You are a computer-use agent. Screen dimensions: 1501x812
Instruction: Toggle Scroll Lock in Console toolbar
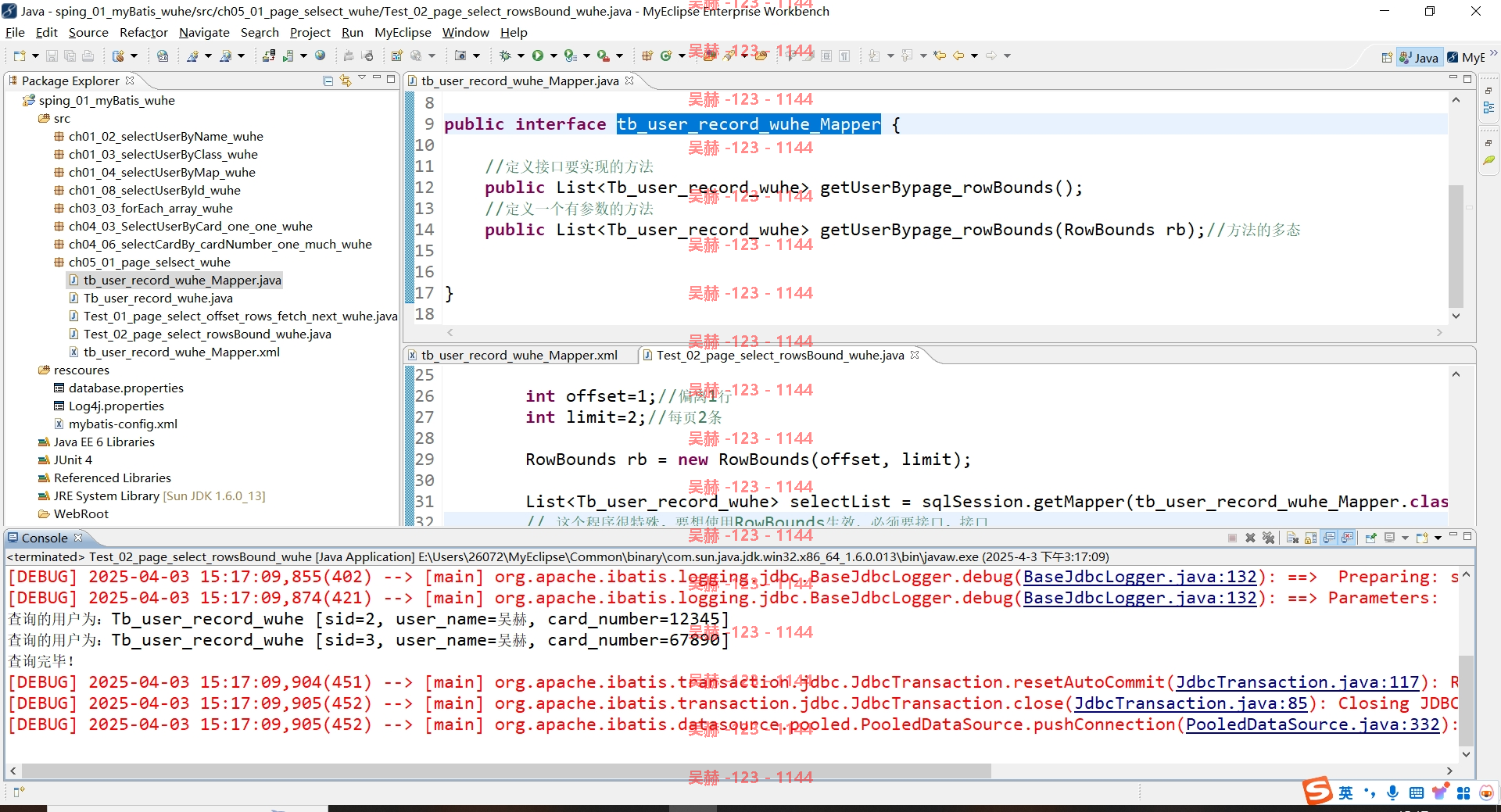(1310, 538)
